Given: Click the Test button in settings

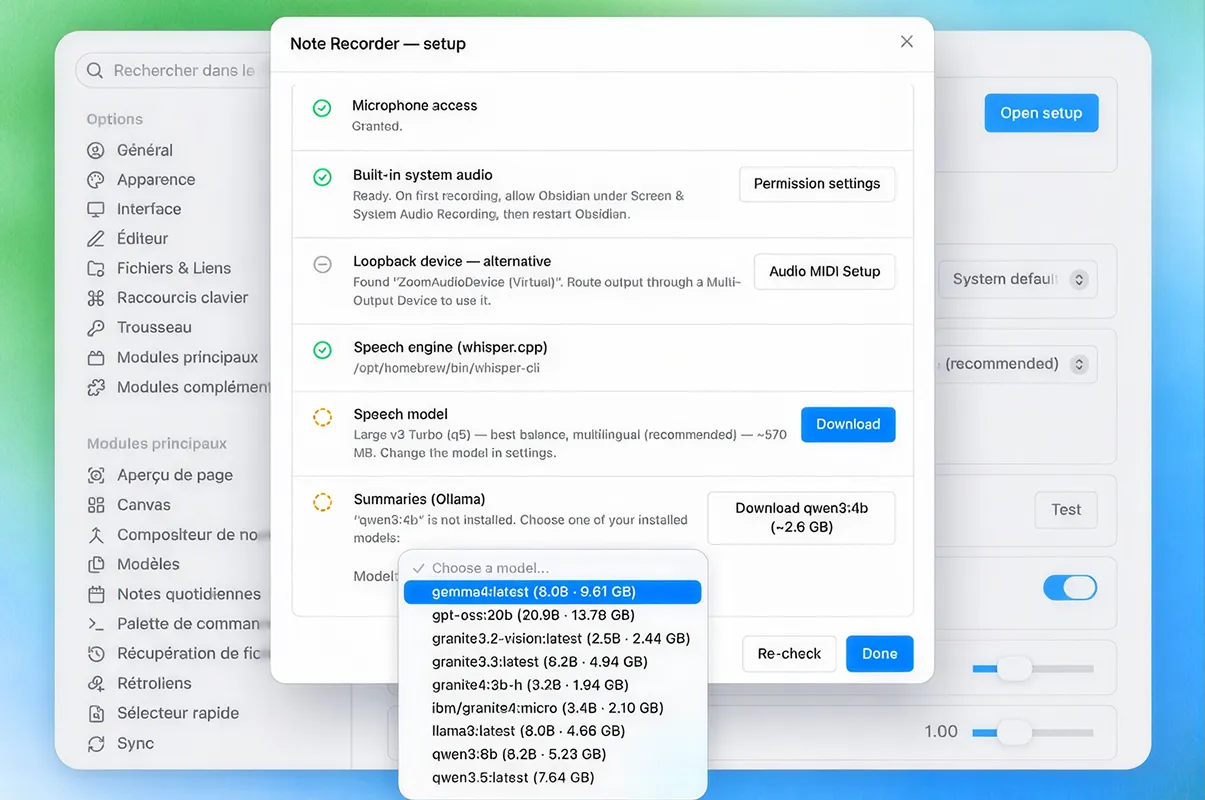Looking at the screenshot, I should pos(1066,510).
